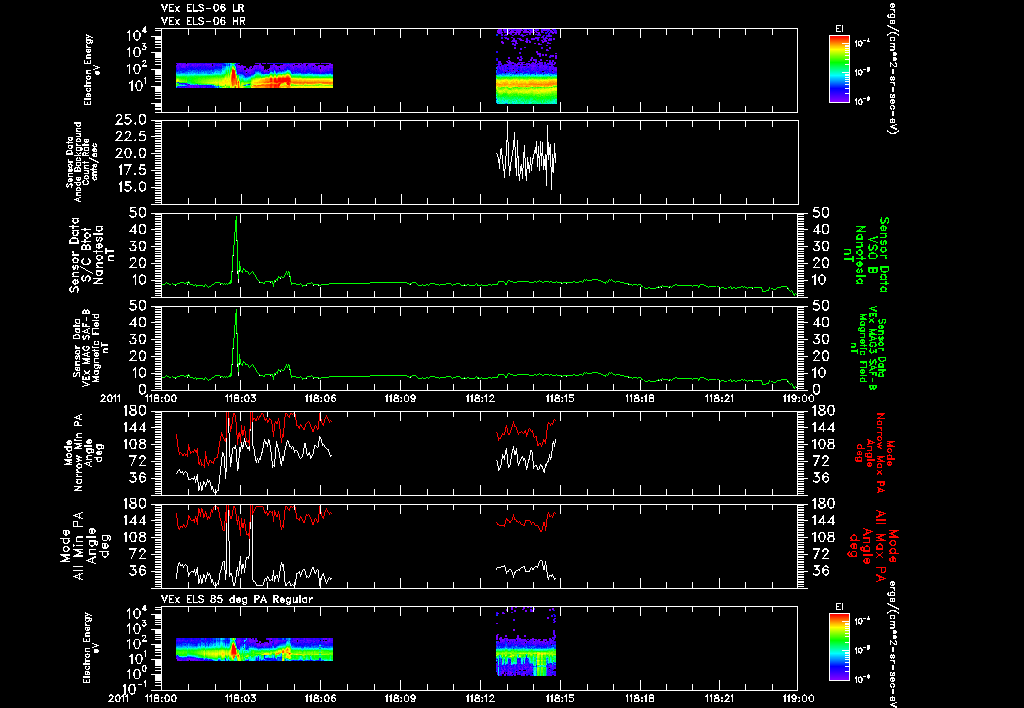Click '118:15' on the time axis under the MAG panel

(x=560, y=398)
